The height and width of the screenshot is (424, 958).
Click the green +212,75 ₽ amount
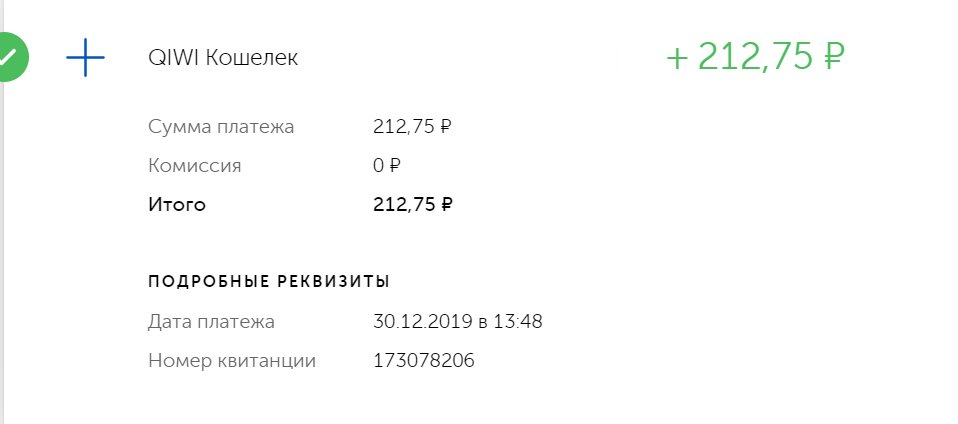click(756, 57)
